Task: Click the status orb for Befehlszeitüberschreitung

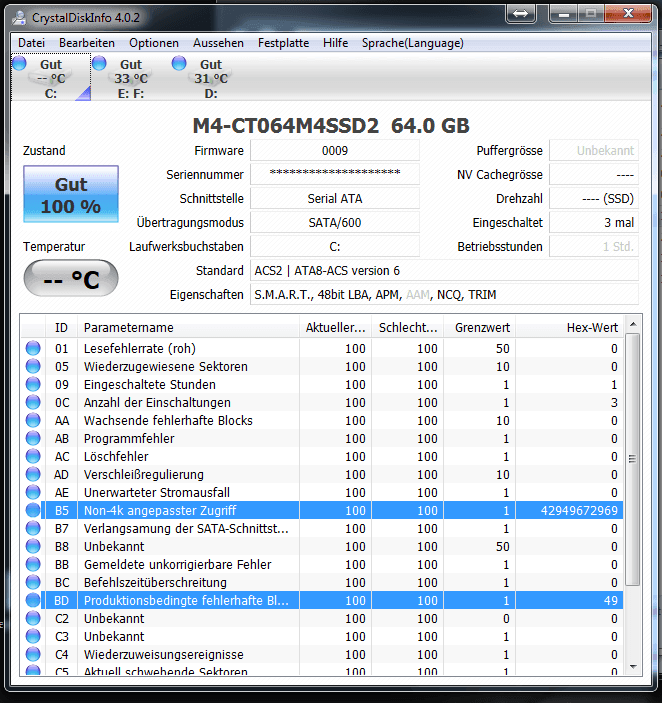Action: point(33,582)
